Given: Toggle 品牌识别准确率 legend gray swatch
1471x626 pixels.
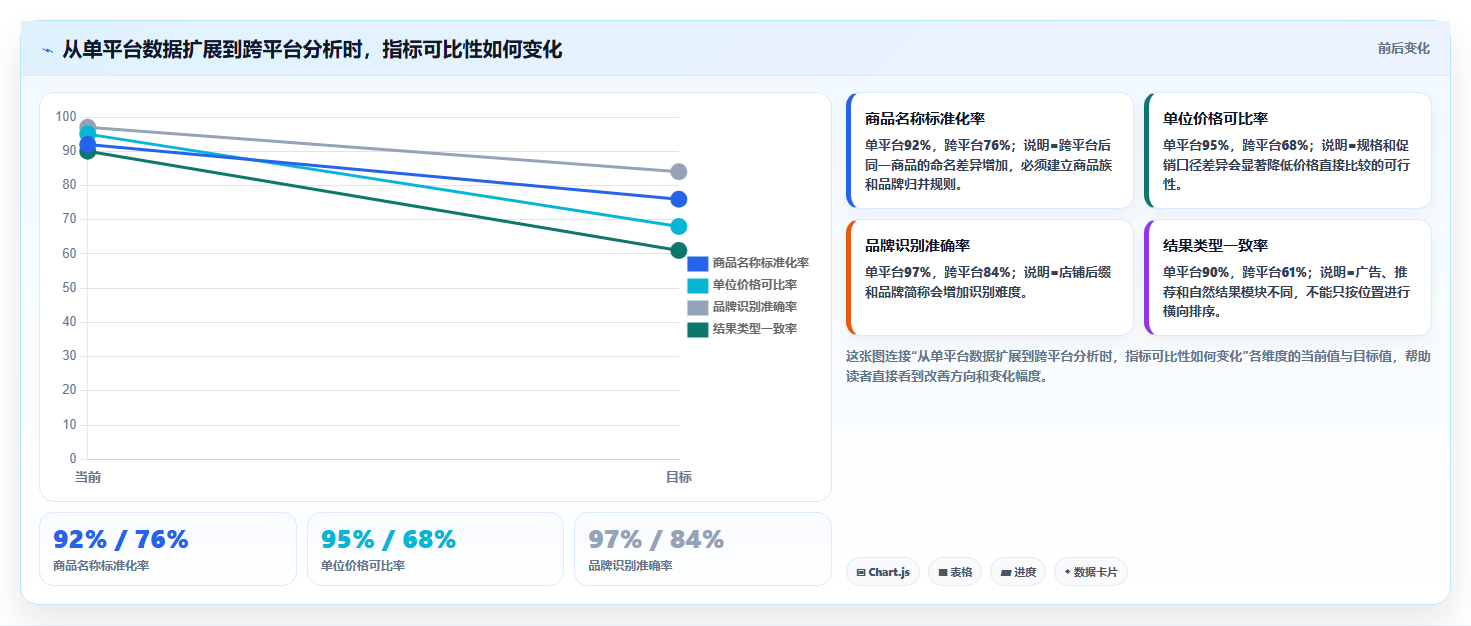Looking at the screenshot, I should click(x=698, y=307).
